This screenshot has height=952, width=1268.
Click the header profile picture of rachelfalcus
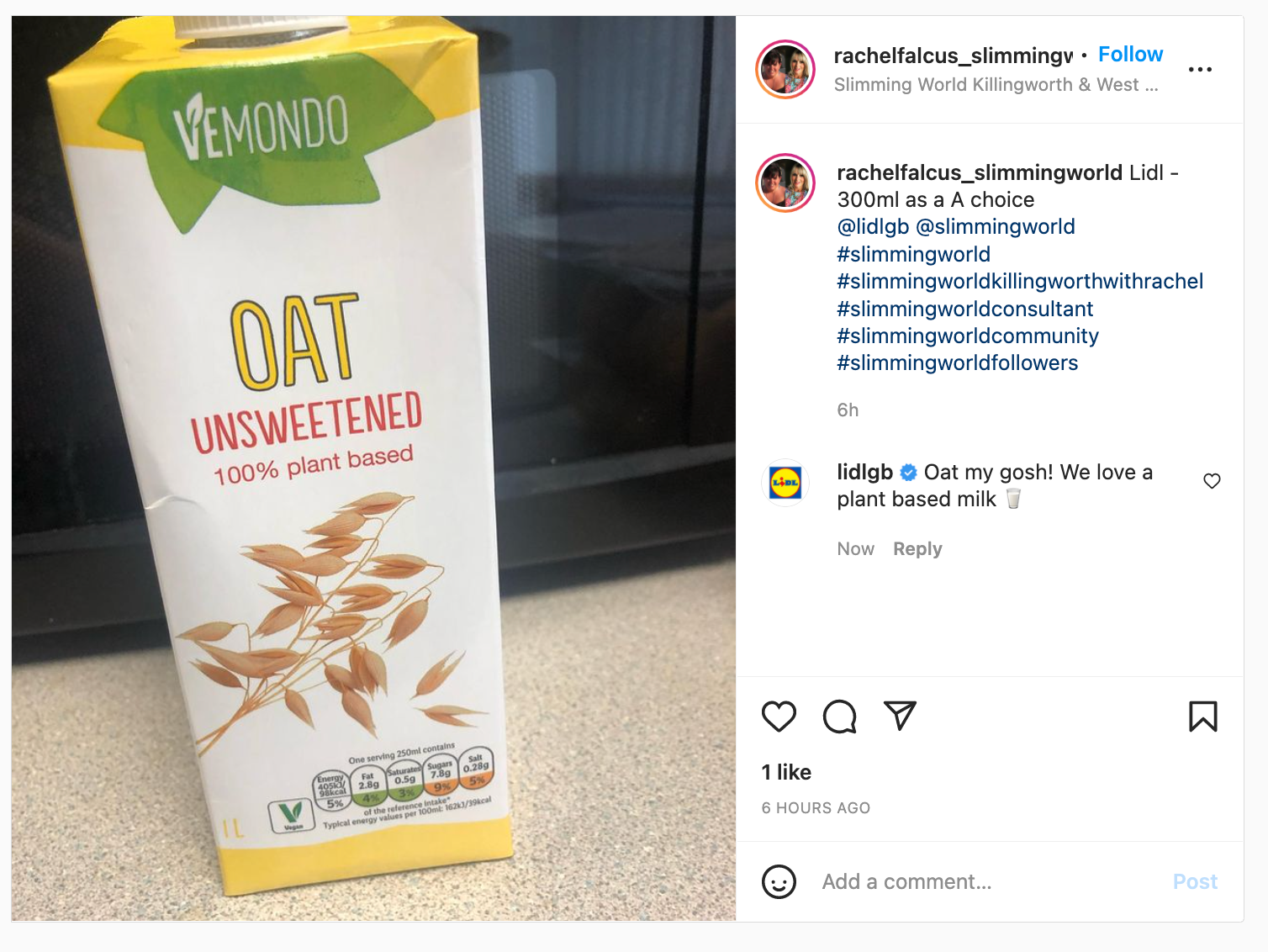point(785,69)
